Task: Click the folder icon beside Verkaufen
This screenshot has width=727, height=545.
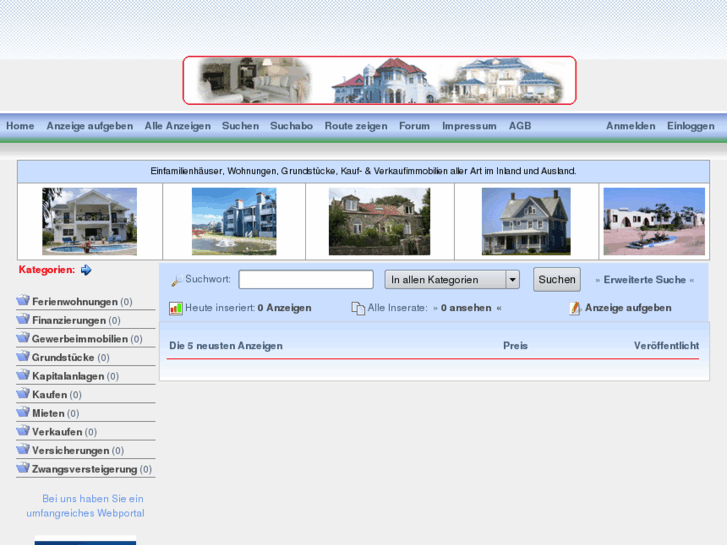Action: (x=23, y=430)
